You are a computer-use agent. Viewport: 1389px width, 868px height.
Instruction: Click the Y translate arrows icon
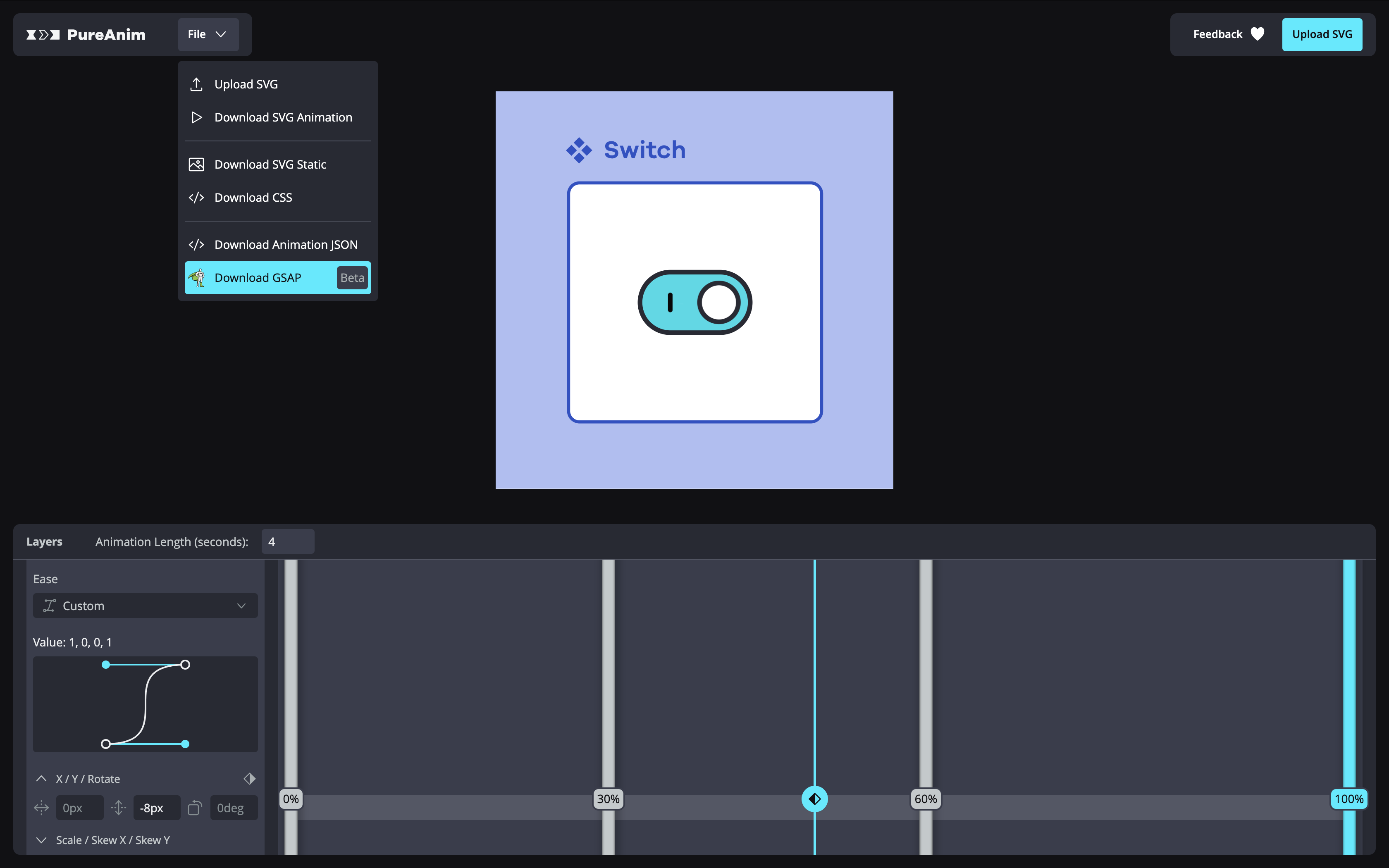(x=119, y=808)
